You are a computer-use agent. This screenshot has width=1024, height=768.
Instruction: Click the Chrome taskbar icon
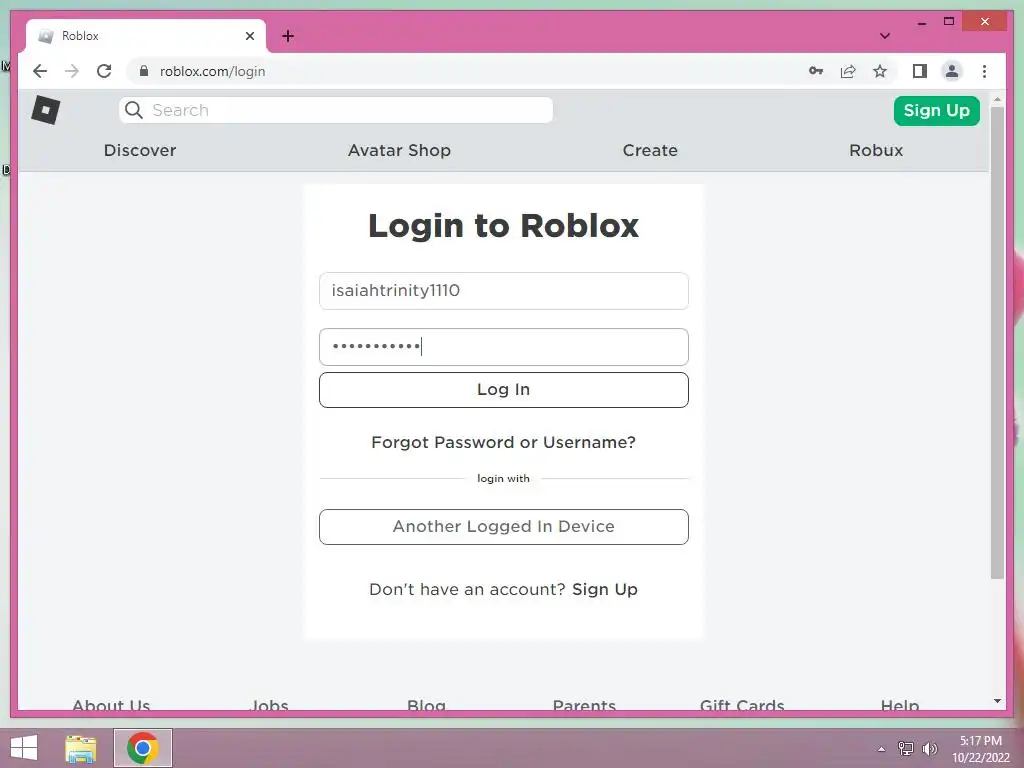143,748
